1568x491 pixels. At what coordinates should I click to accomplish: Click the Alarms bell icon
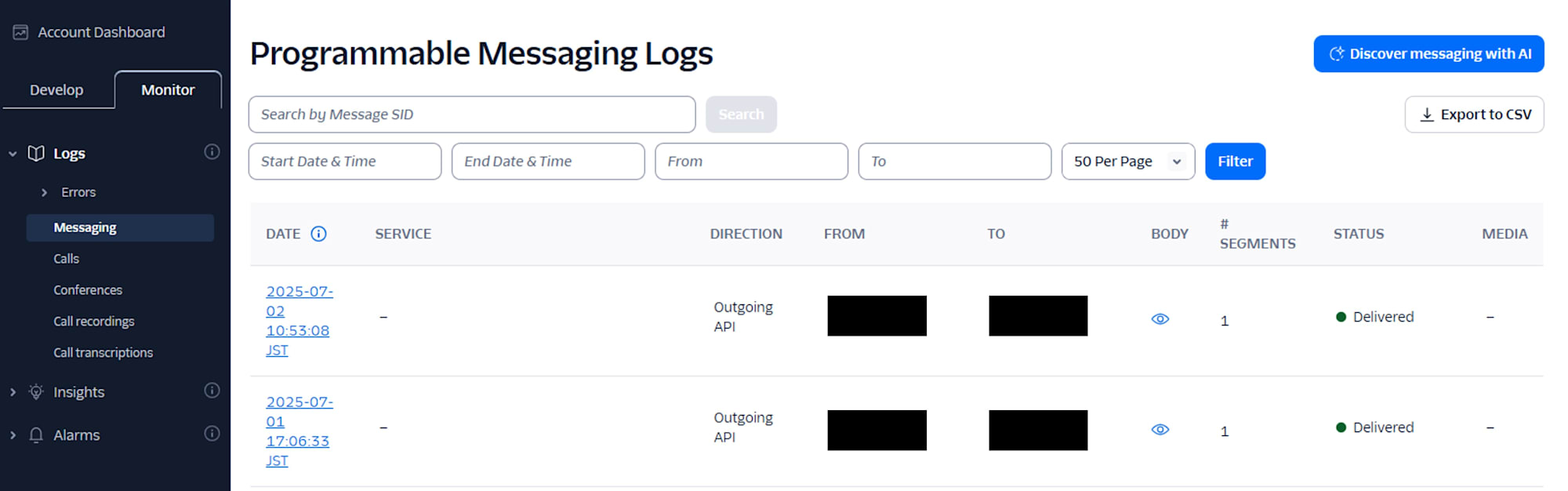point(36,435)
